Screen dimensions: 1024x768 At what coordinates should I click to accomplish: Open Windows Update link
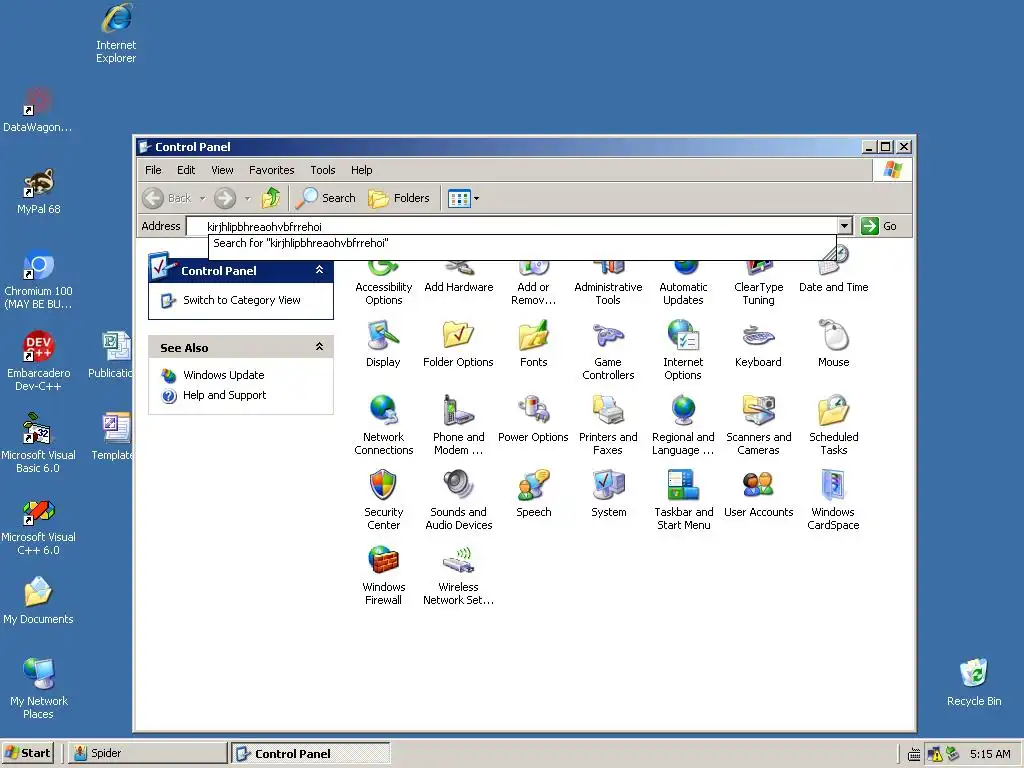pyautogui.click(x=223, y=375)
